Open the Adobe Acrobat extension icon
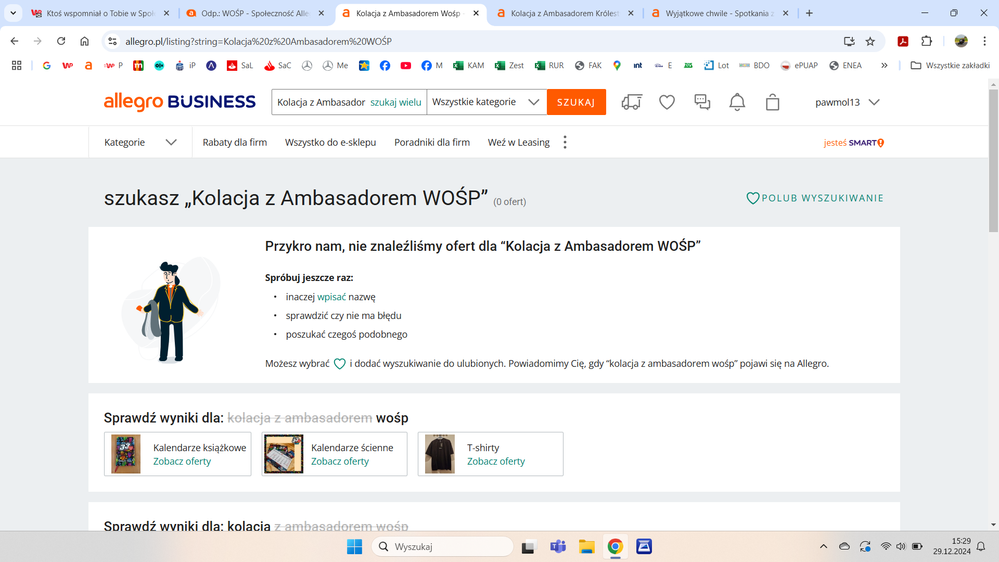This screenshot has height=562, width=999. (903, 41)
